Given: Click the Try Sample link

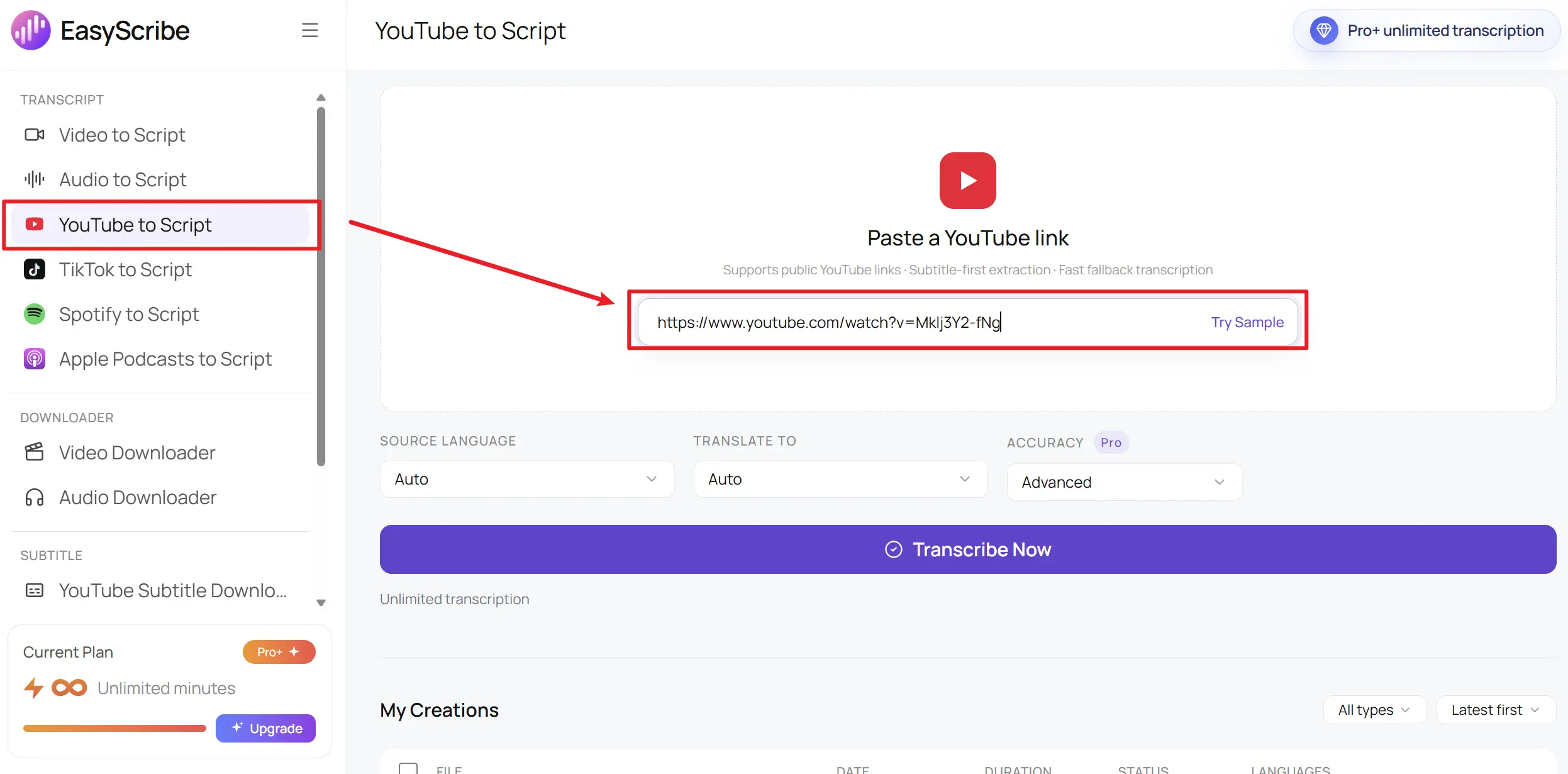Looking at the screenshot, I should point(1247,322).
